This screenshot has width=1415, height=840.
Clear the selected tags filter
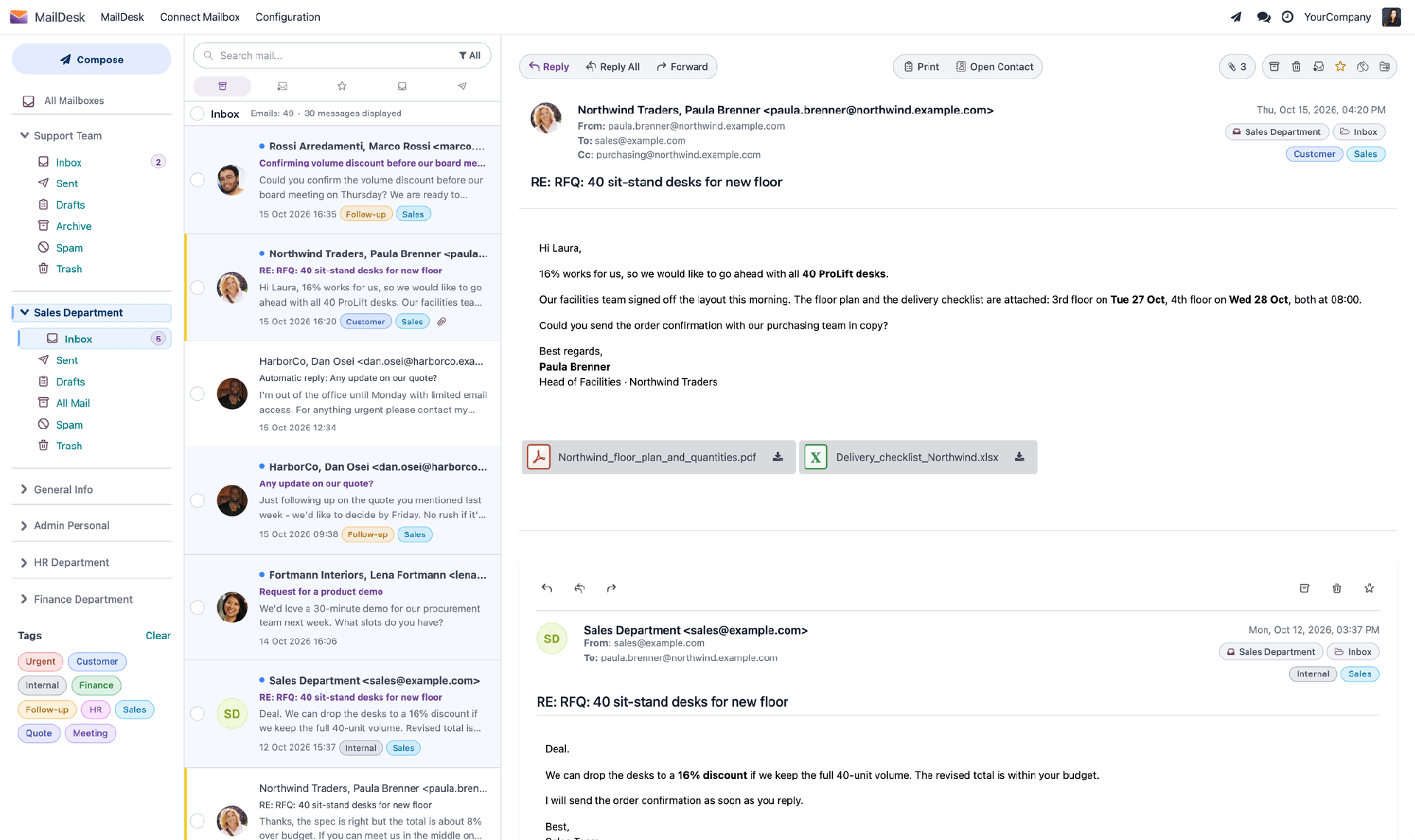pyautogui.click(x=158, y=635)
